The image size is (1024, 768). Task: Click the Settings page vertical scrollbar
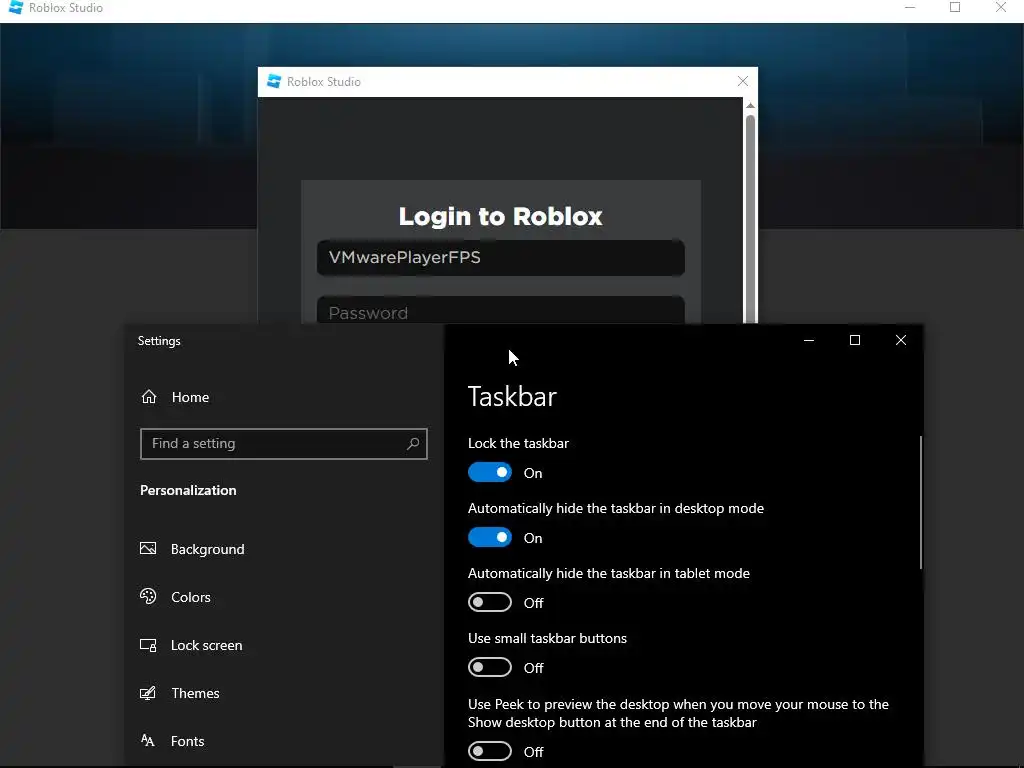coord(921,502)
